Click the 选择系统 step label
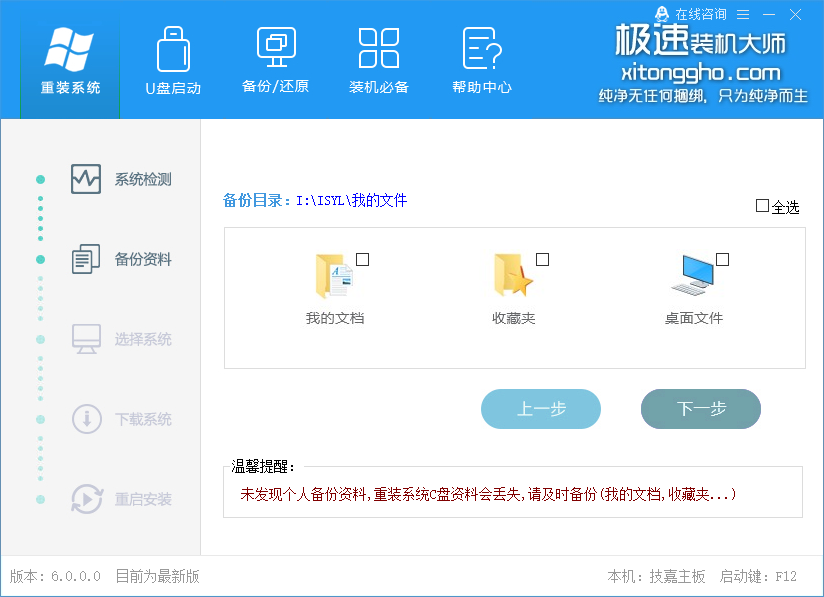Viewport: 824px width, 597px height. point(143,339)
